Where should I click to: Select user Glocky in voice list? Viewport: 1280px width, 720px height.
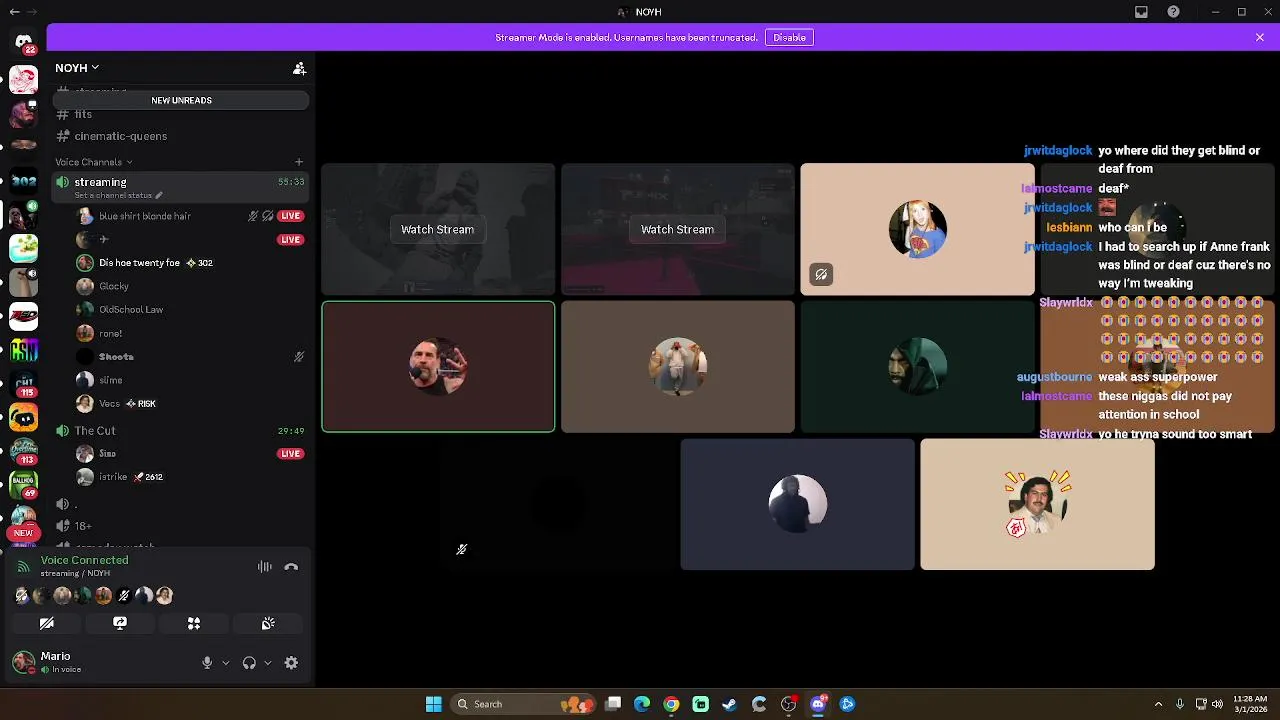pyautogui.click(x=114, y=286)
